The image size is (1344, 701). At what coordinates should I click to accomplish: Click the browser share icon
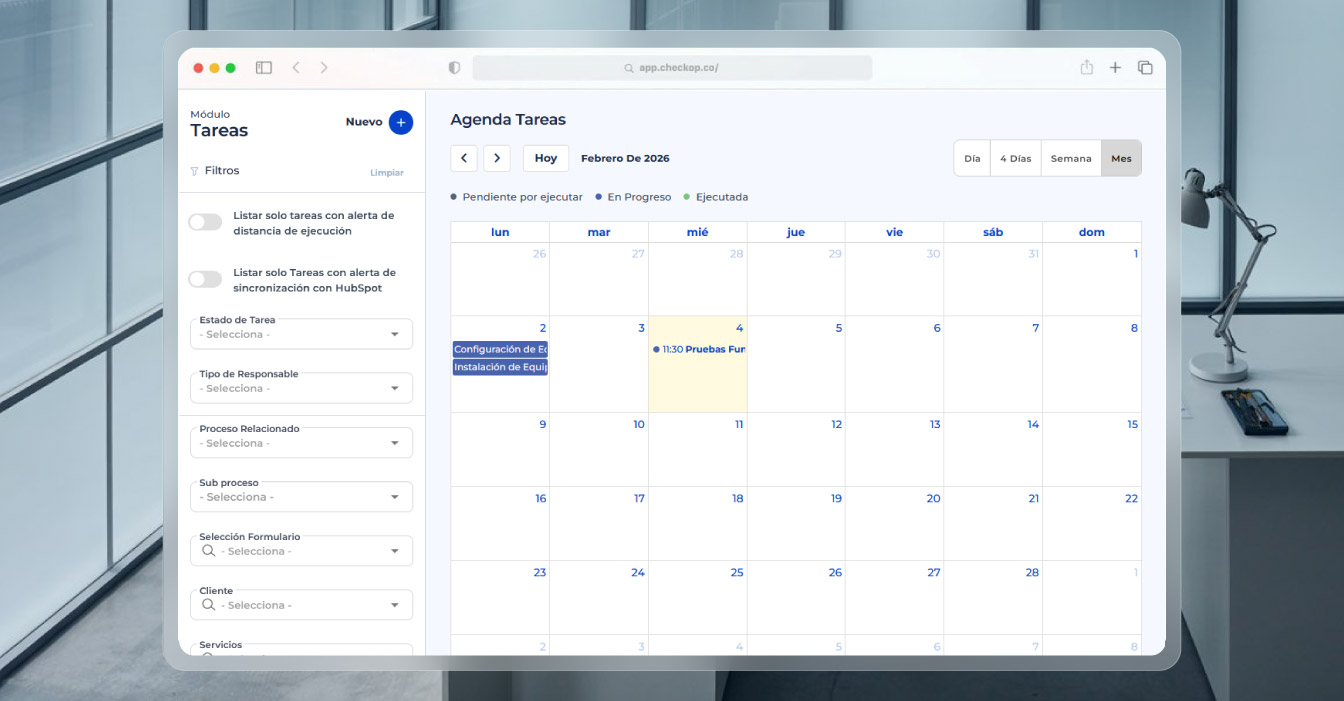[1086, 68]
